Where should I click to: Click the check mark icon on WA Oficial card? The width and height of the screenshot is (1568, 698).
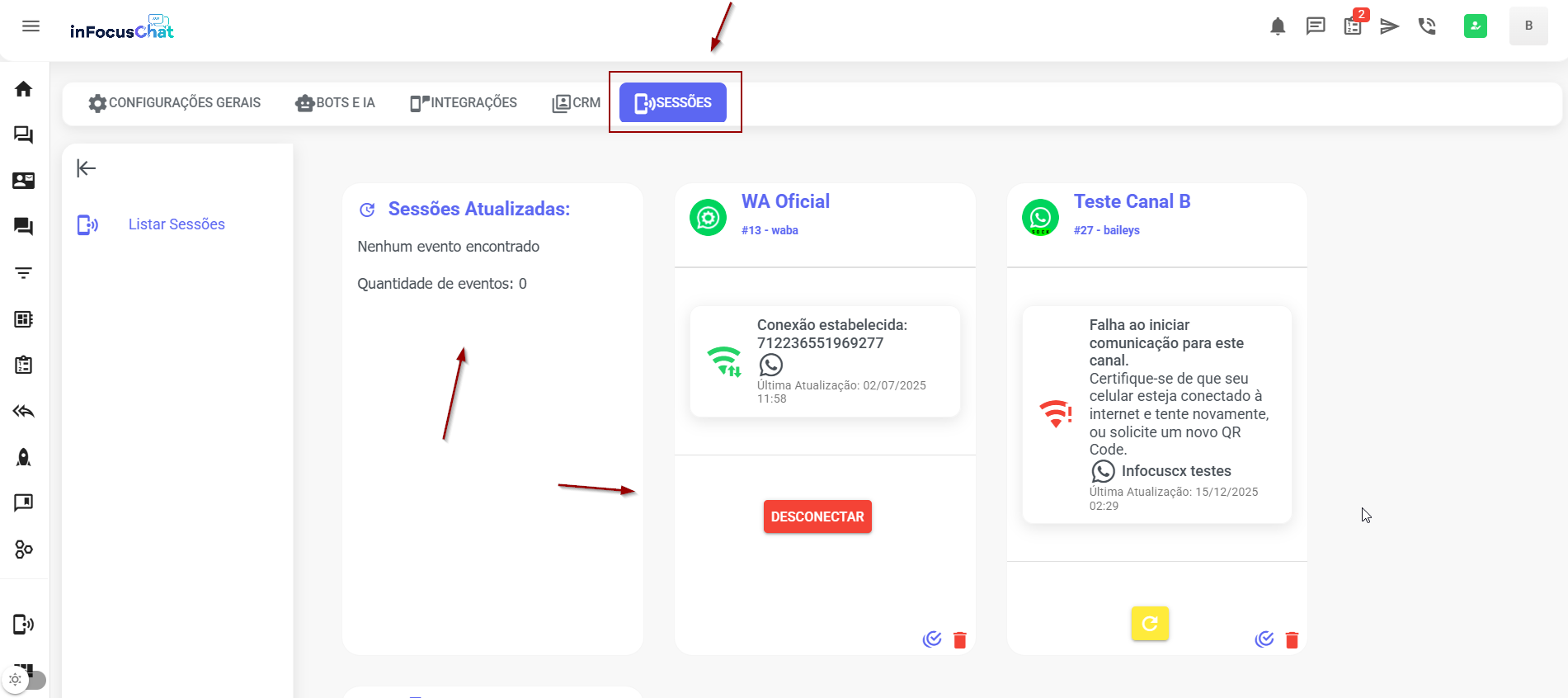point(932,639)
